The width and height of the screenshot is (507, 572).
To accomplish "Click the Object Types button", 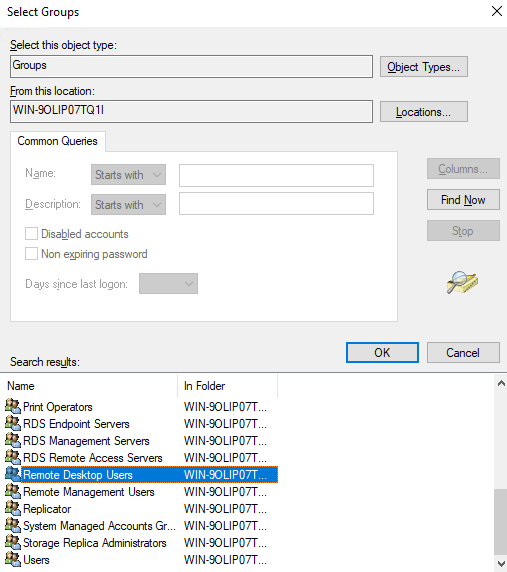I will pyautogui.click(x=424, y=67).
